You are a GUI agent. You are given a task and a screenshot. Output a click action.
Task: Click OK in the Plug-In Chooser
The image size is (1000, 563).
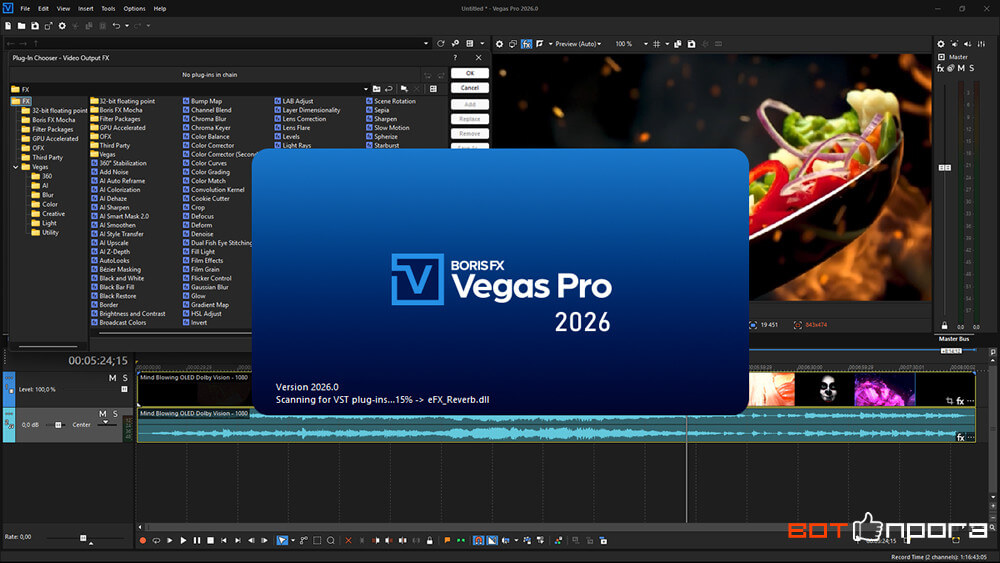click(470, 73)
